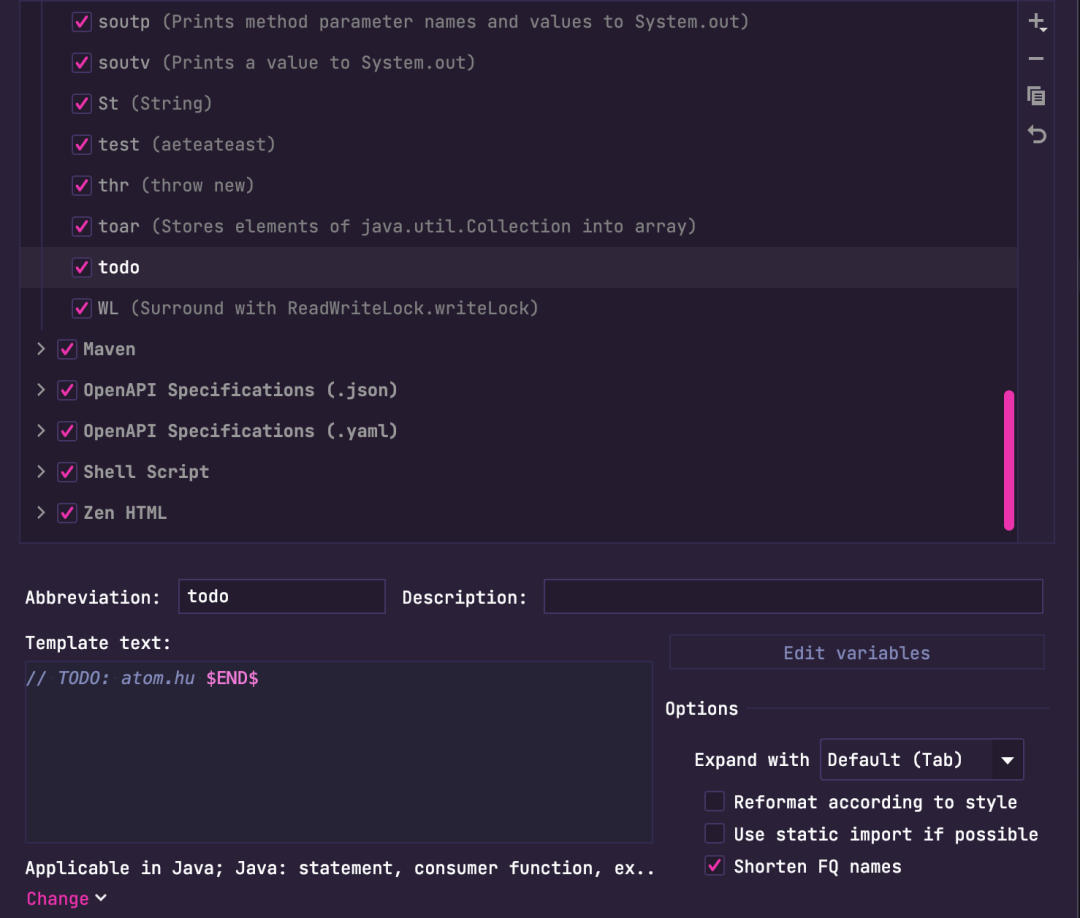Disable Shorten FQ names
Screen dimensions: 1080x918
[715, 866]
